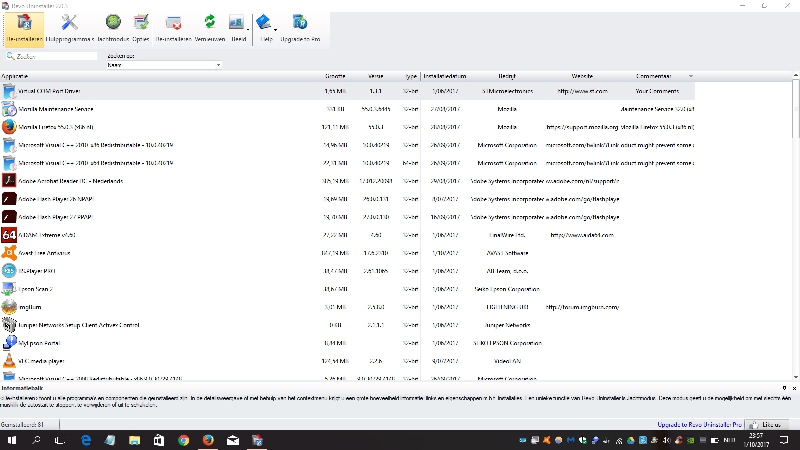Image resolution: width=800 pixels, height=450 pixels.
Task: Click scroll-down arrow of program list
Action: pos(795,378)
